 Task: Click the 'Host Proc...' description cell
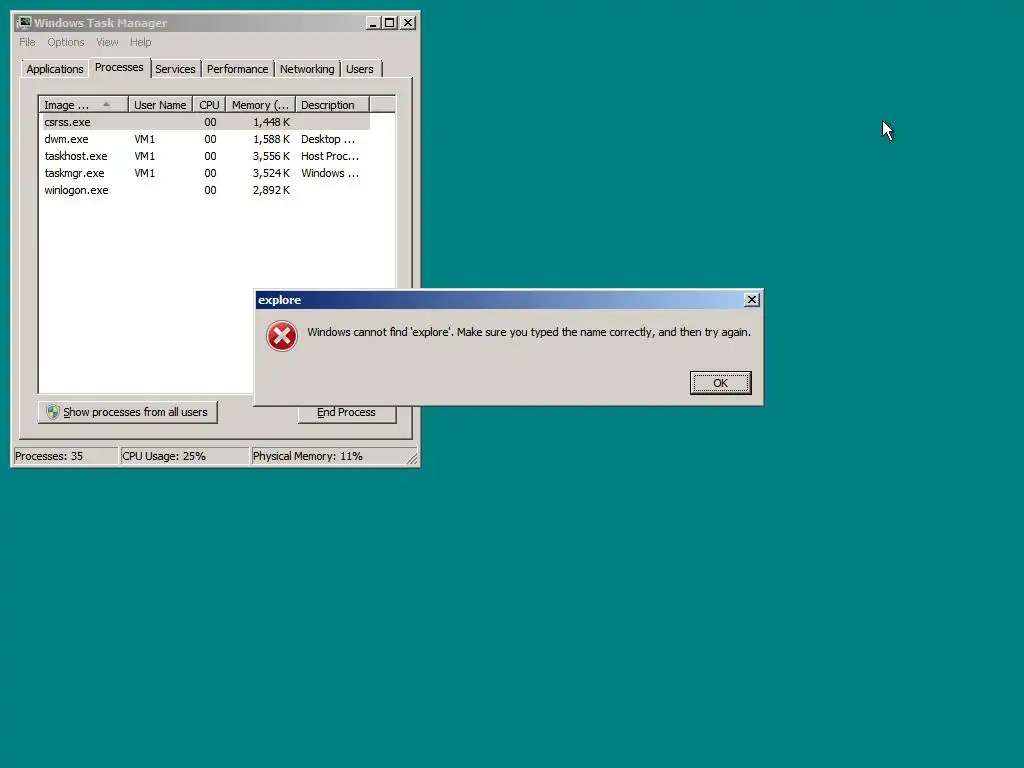pos(330,156)
